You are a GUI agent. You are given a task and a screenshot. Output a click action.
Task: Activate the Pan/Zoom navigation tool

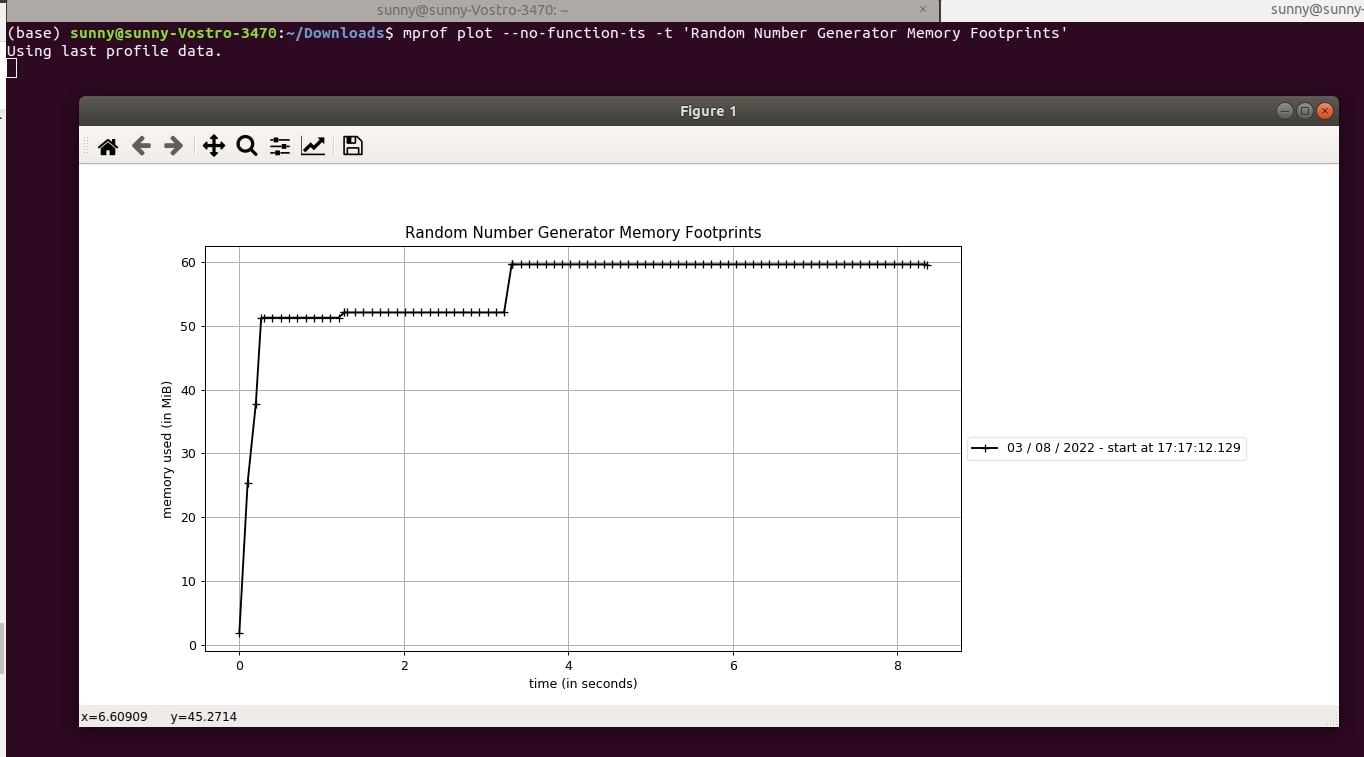(x=213, y=146)
